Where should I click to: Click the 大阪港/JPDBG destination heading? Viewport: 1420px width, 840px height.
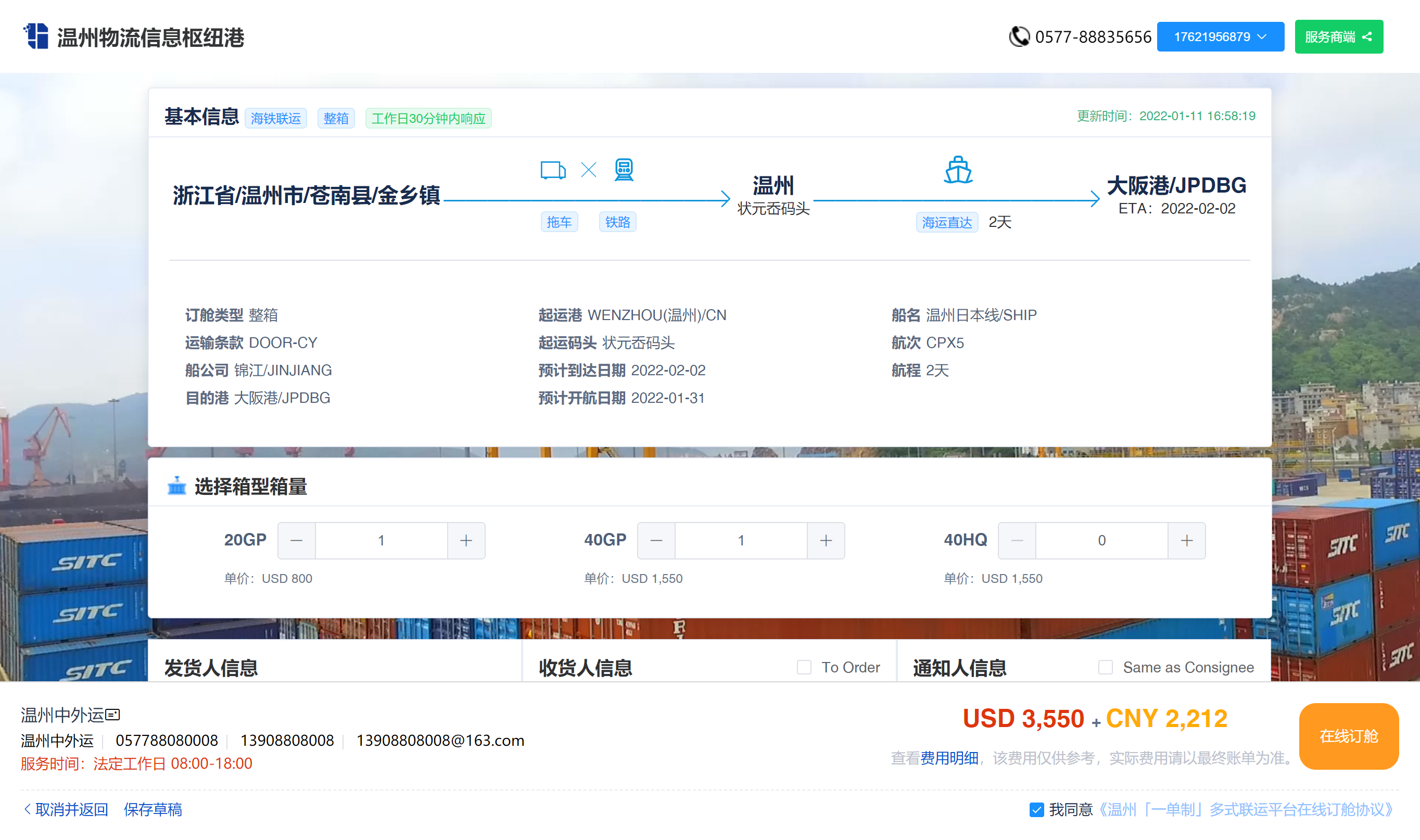pyautogui.click(x=1176, y=186)
